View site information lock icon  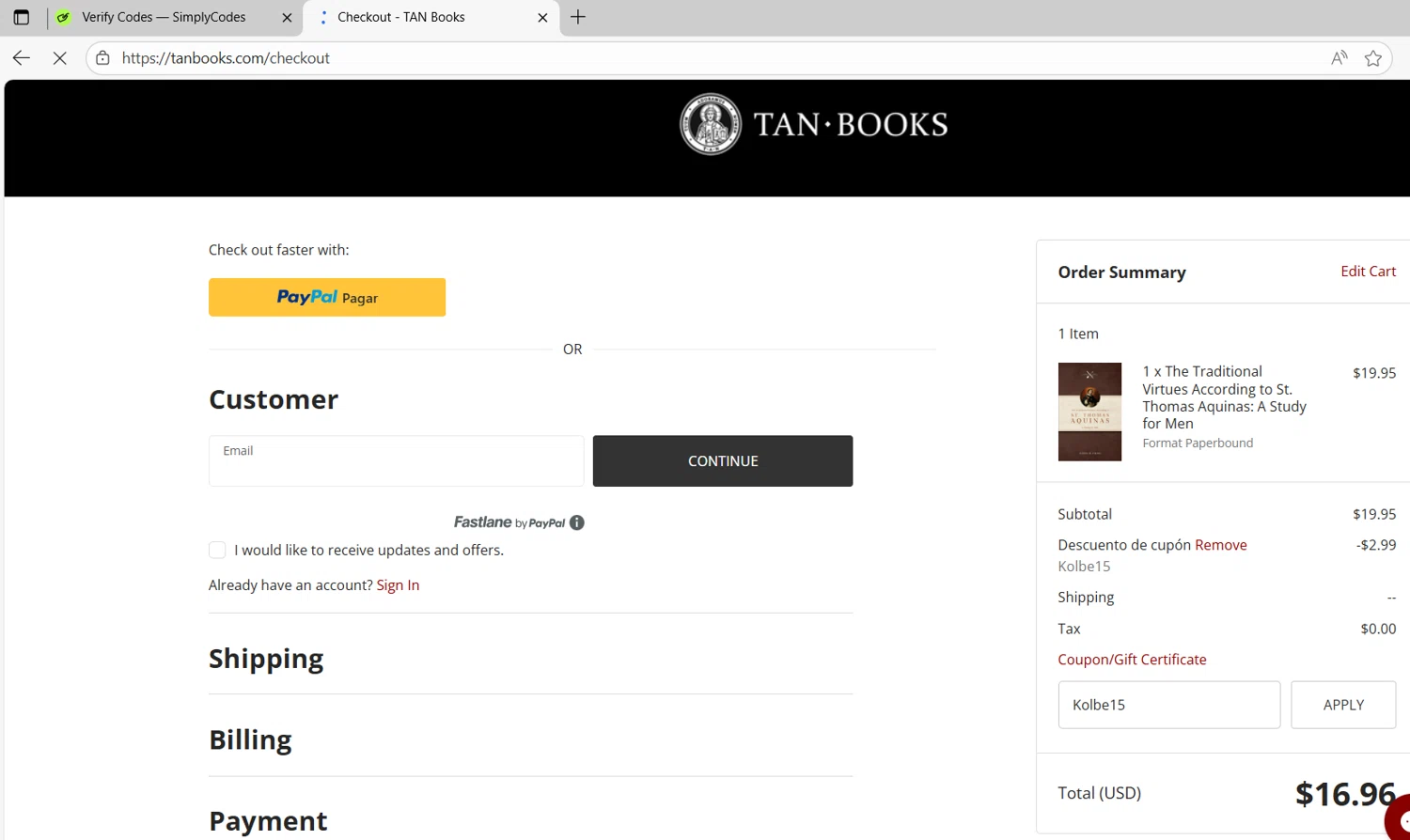click(x=103, y=58)
